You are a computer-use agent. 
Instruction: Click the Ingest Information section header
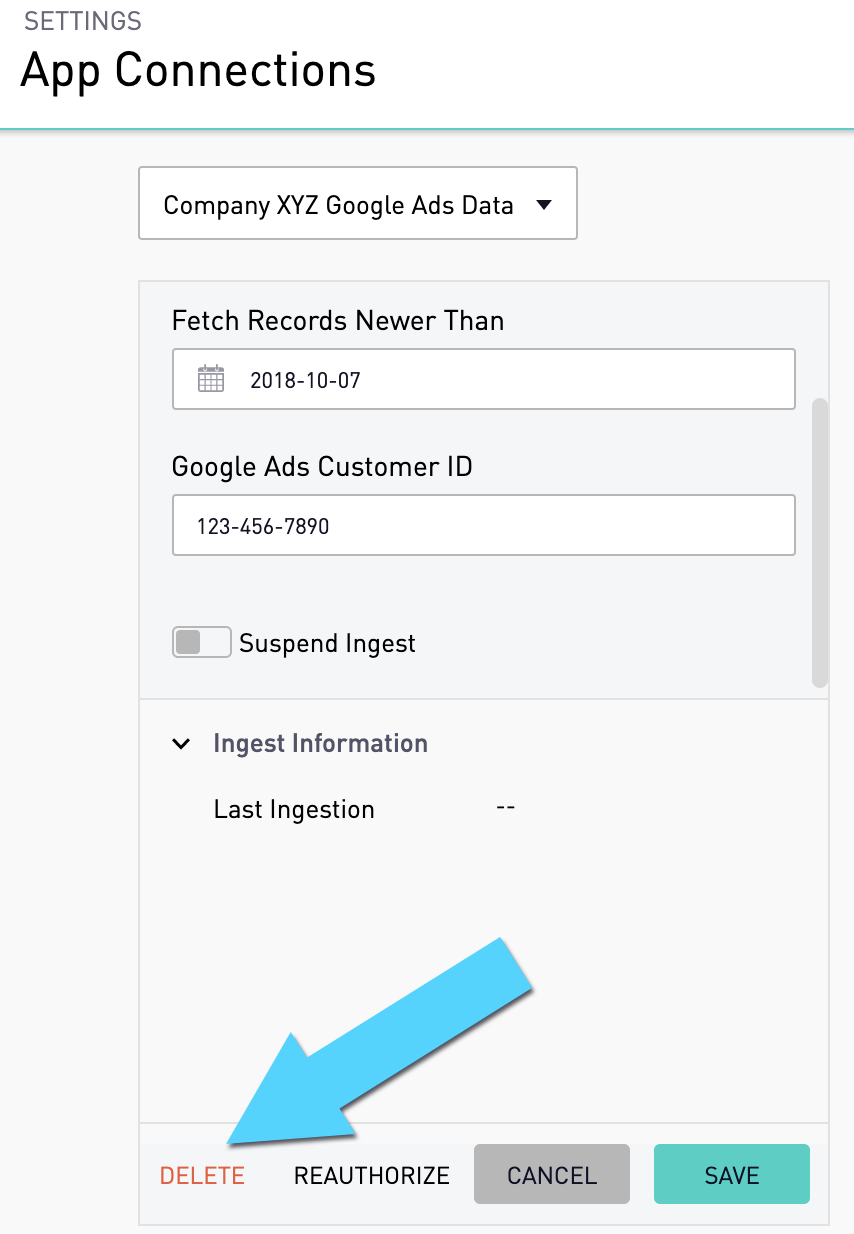coord(320,743)
